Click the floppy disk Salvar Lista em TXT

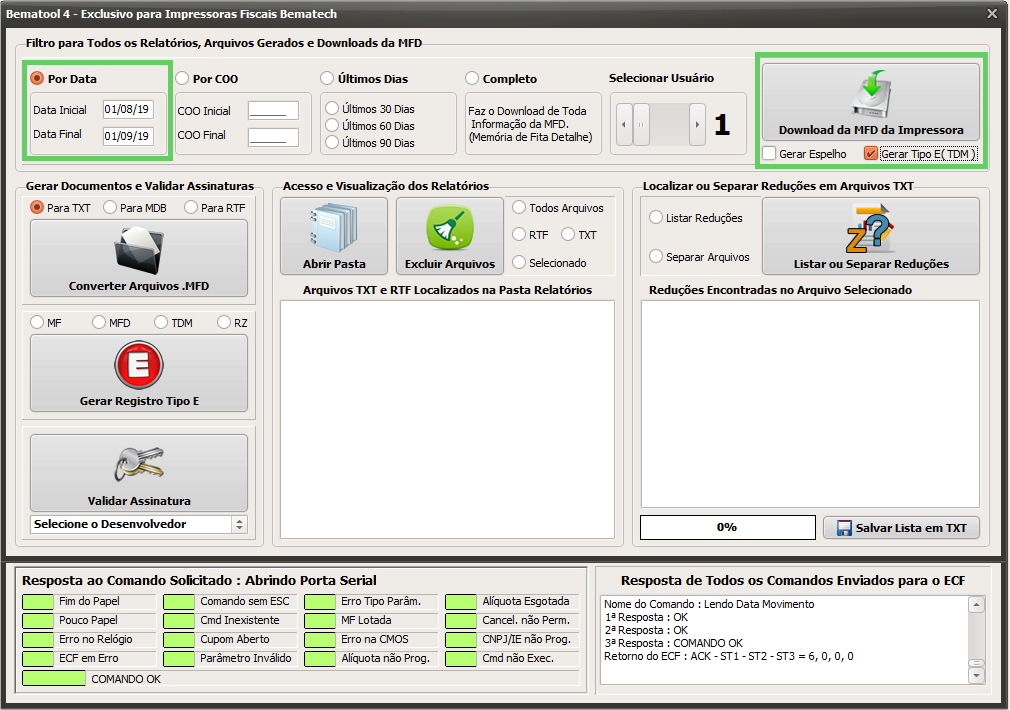click(x=844, y=528)
